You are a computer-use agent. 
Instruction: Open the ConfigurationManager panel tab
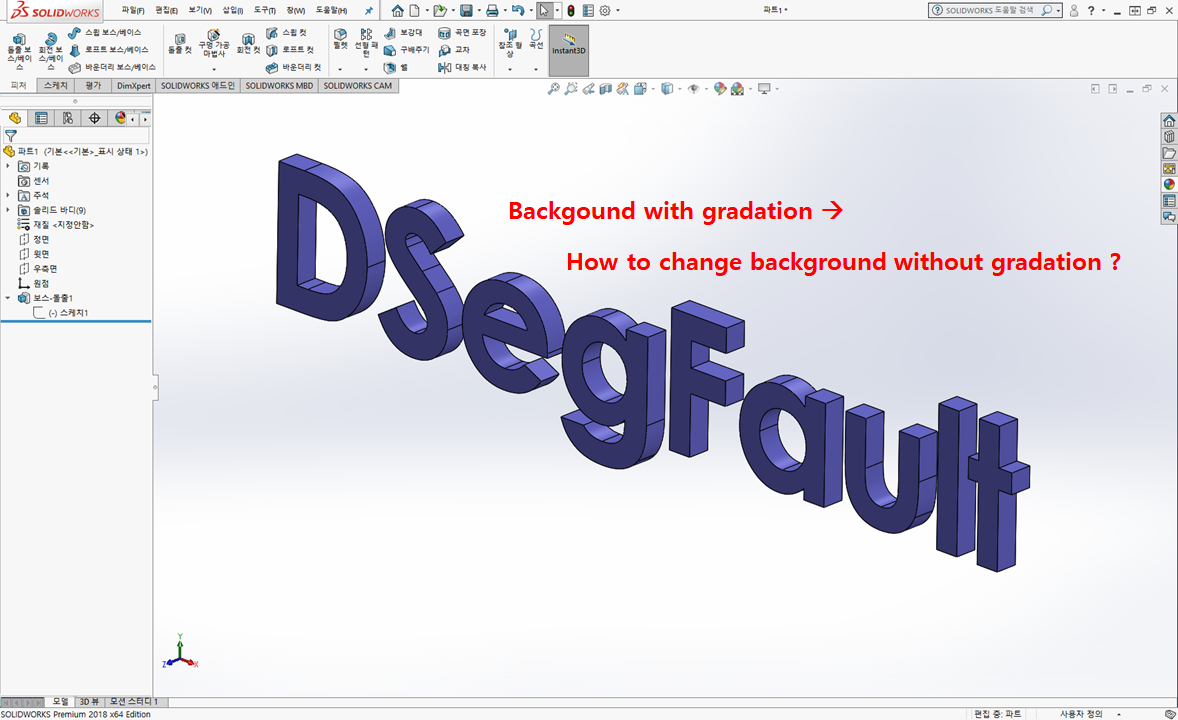68,118
